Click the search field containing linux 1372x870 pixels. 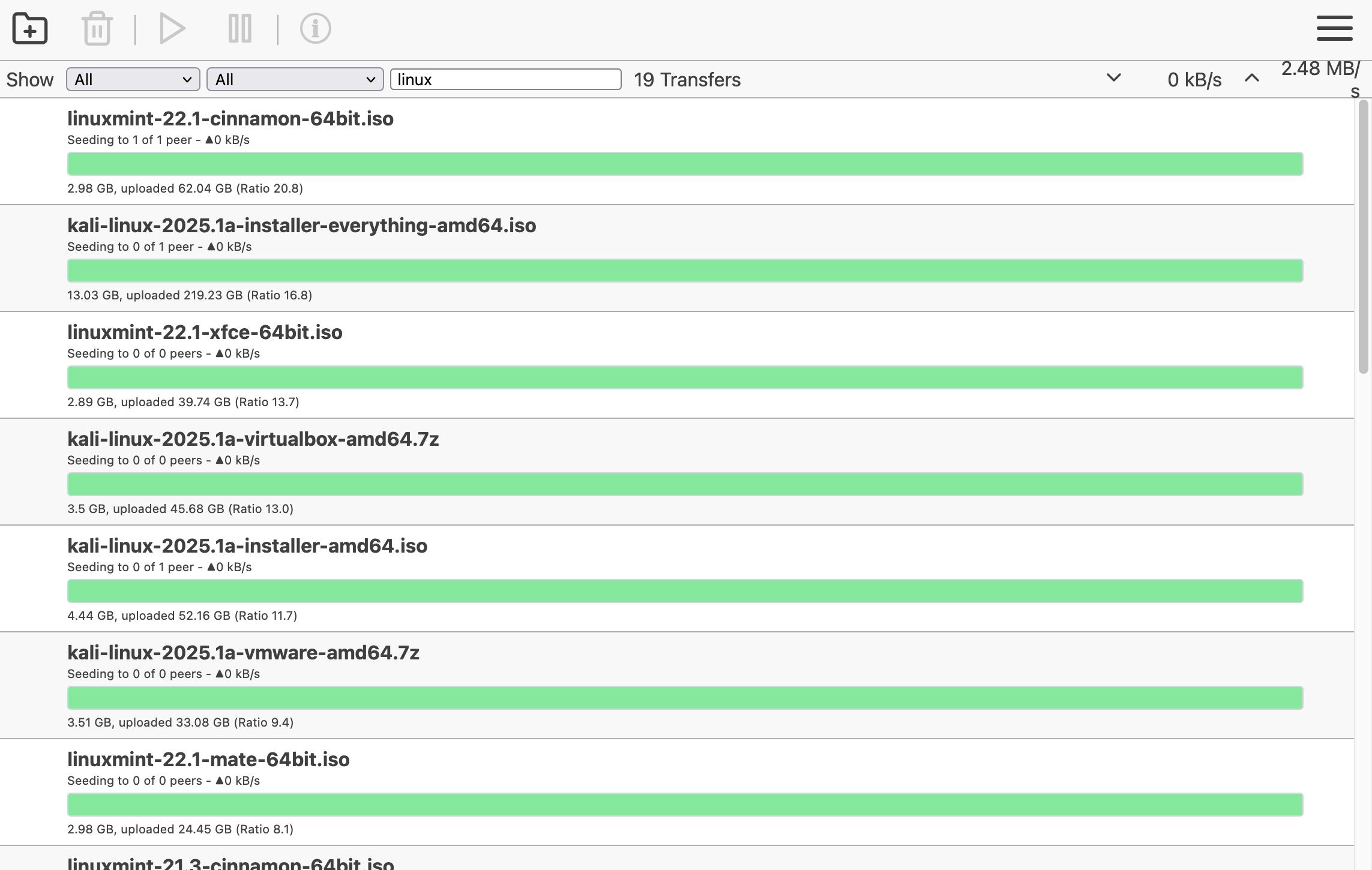pyautogui.click(x=505, y=79)
